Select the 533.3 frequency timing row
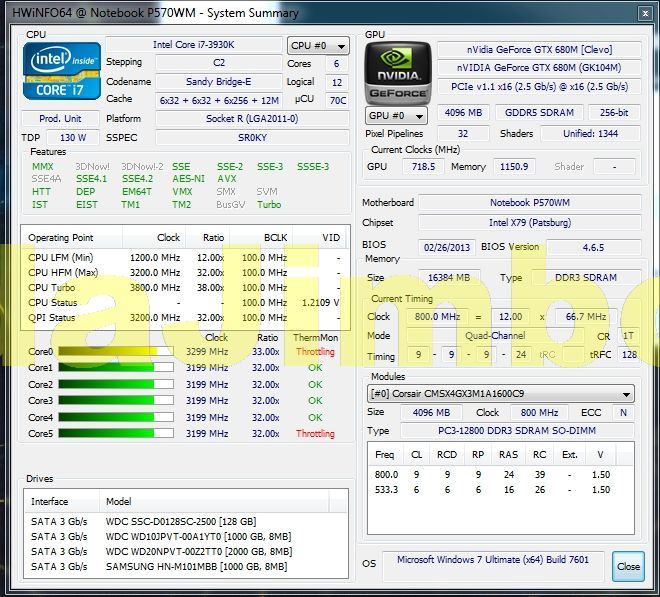Screen dimensions: 660x597 tap(500, 490)
